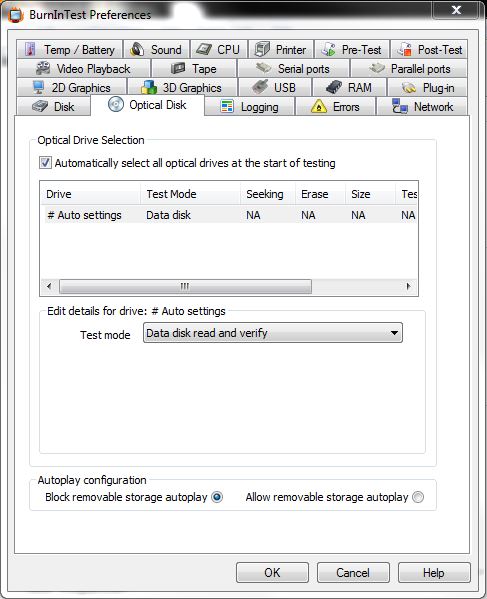This screenshot has width=487, height=599.
Task: Click the chip icon on CPU tab
Action: 204,49
